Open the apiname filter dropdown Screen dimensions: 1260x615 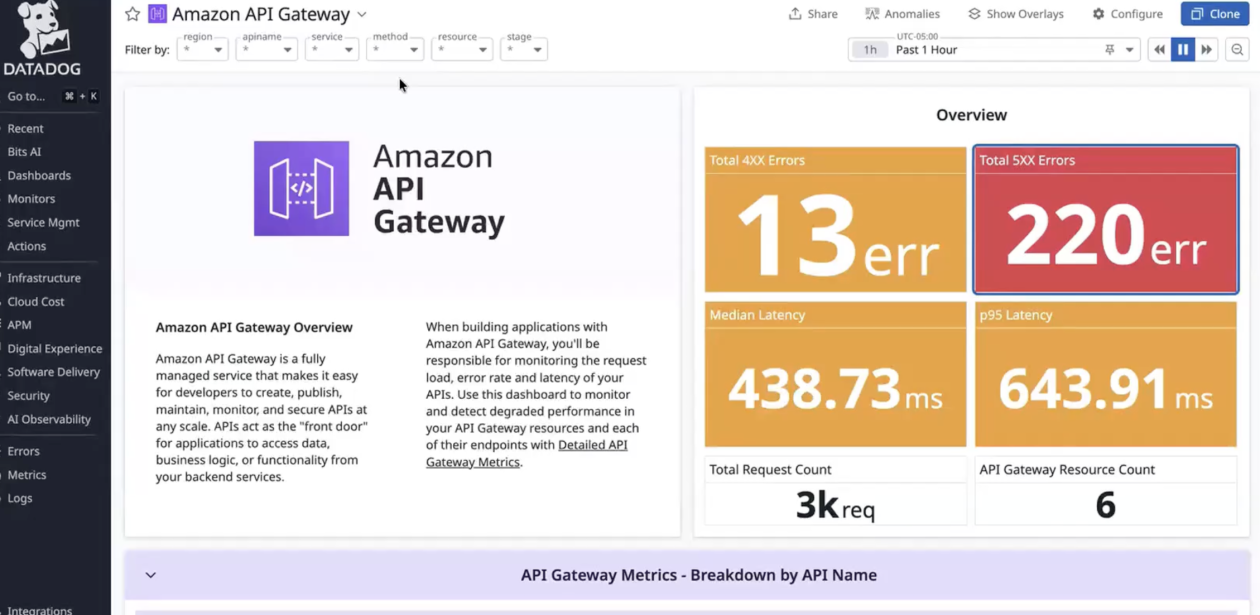point(268,47)
